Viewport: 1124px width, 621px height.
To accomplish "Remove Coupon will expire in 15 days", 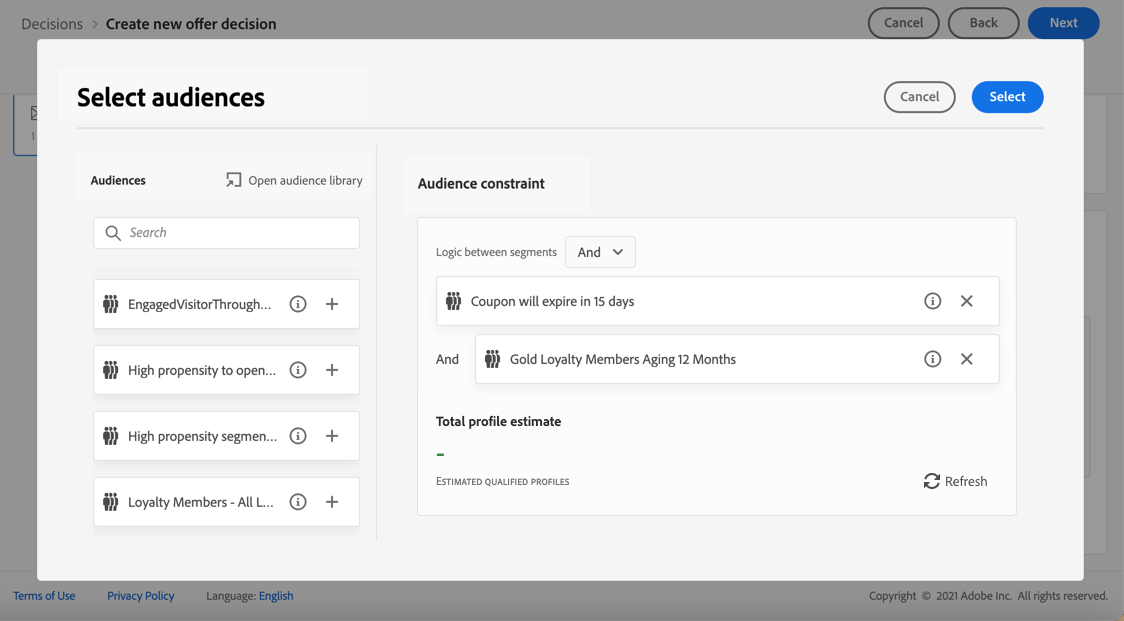I will 966,301.
